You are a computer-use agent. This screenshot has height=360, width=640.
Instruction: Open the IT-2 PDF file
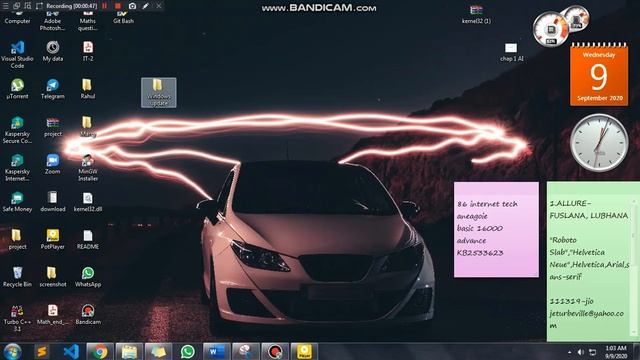tap(88, 51)
